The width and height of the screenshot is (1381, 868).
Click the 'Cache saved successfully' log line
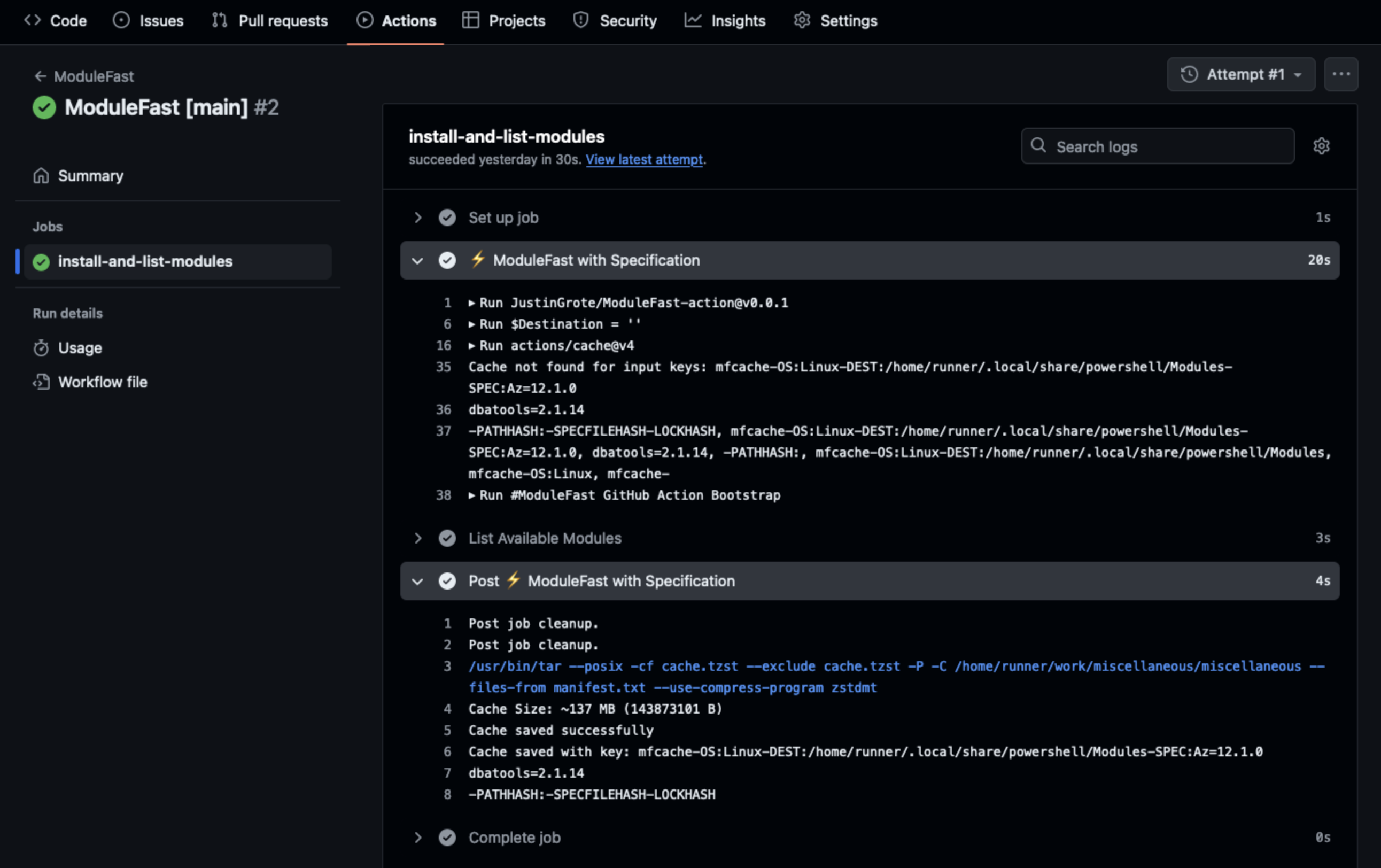click(x=561, y=730)
